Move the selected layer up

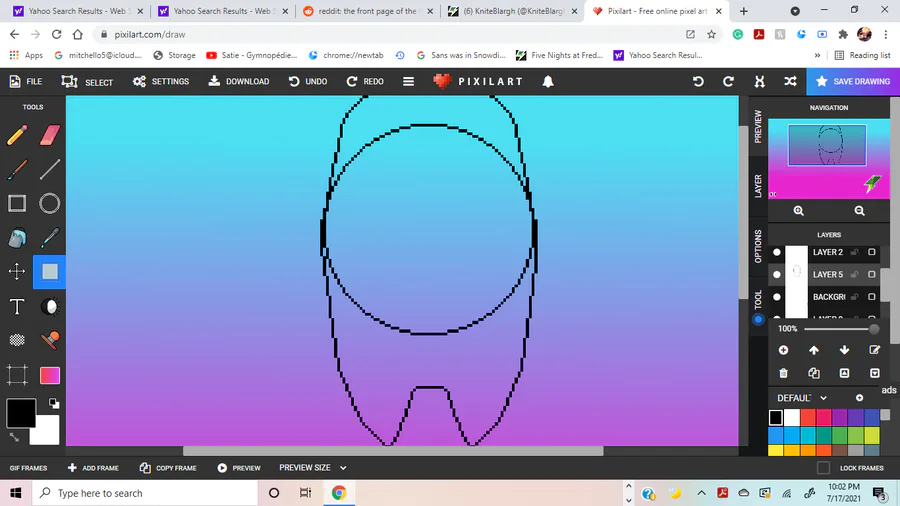point(814,350)
